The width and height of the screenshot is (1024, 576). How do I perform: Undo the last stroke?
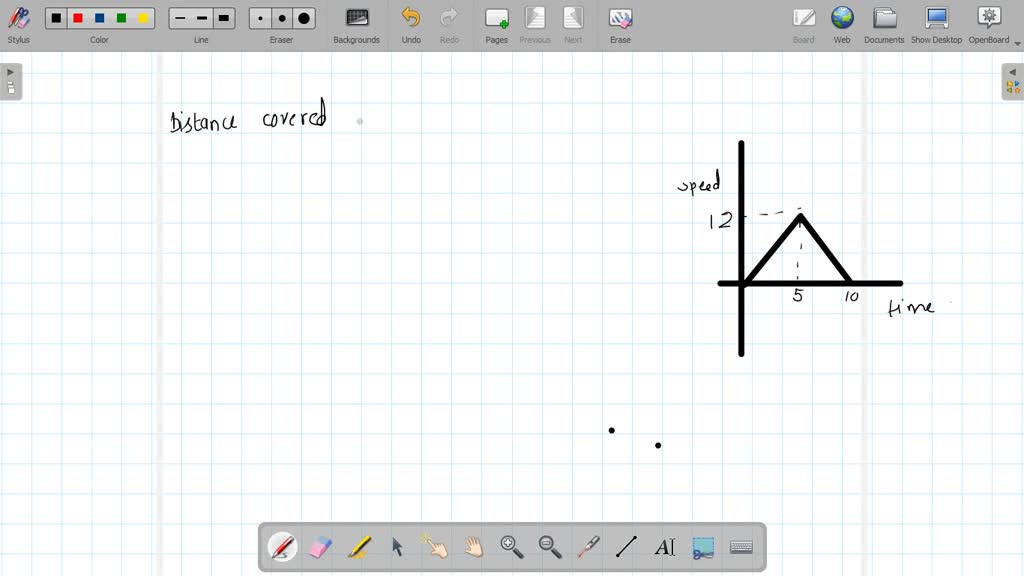411,25
